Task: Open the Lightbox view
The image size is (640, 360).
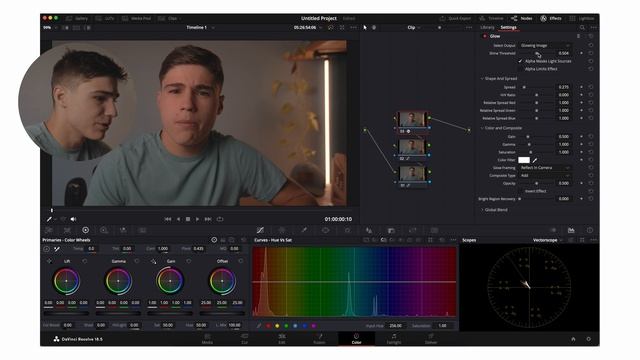Action: pyautogui.click(x=582, y=18)
